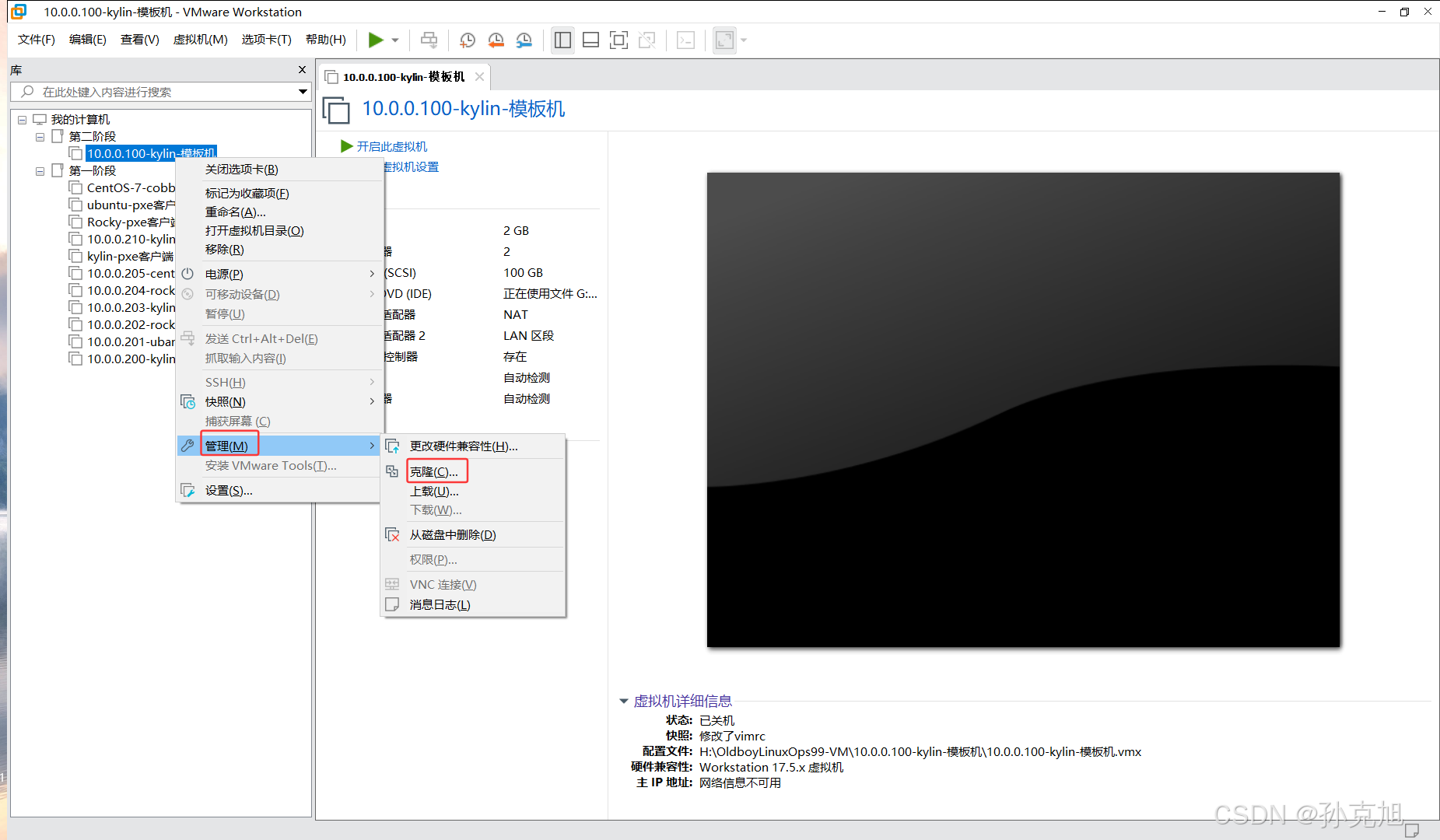Click the stretch guest display icon
This screenshot has height=840, width=1440.
pyautogui.click(x=724, y=40)
